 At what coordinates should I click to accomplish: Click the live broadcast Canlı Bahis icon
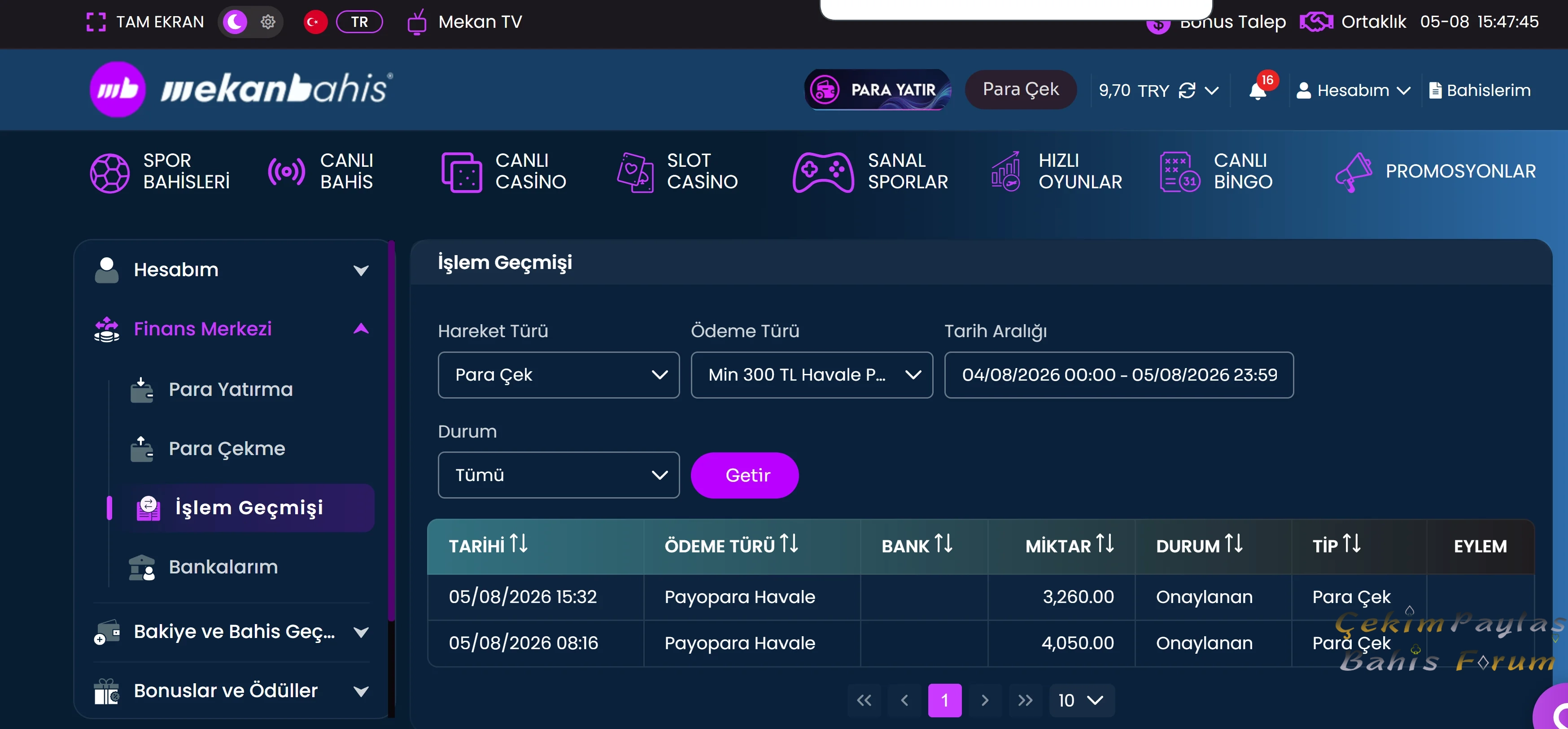pos(286,172)
